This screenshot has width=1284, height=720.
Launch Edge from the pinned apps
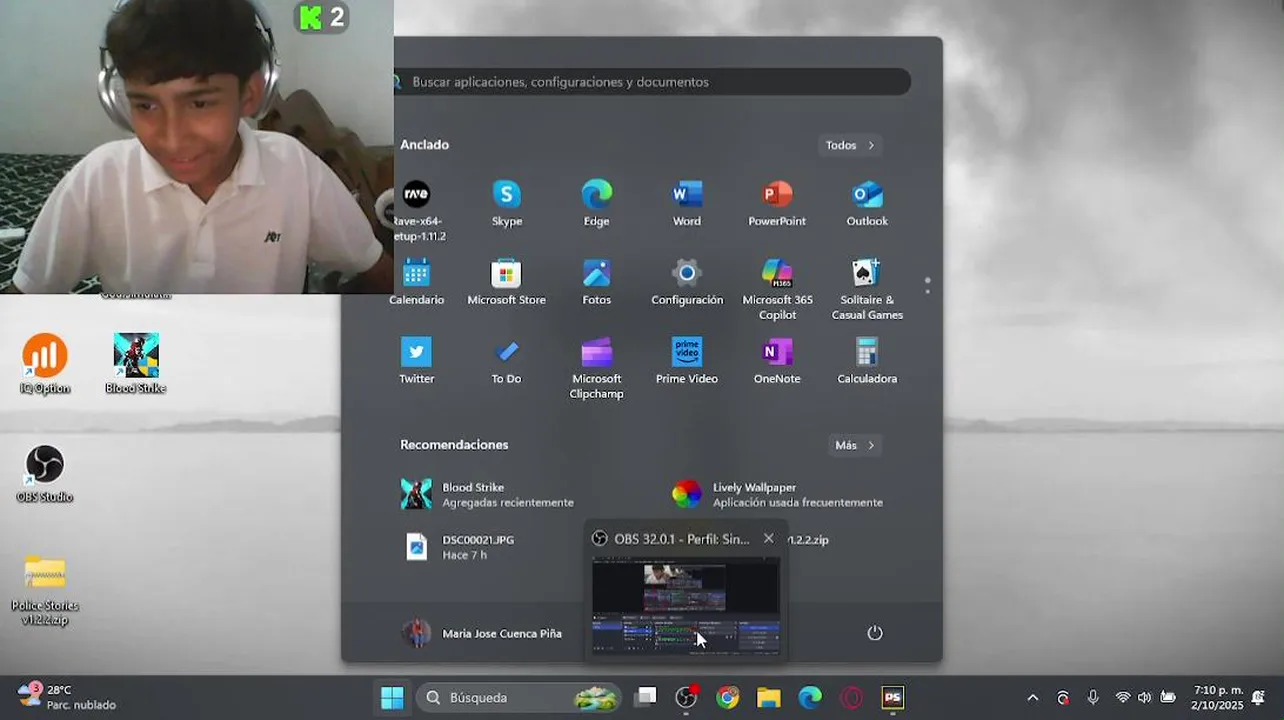point(597,203)
